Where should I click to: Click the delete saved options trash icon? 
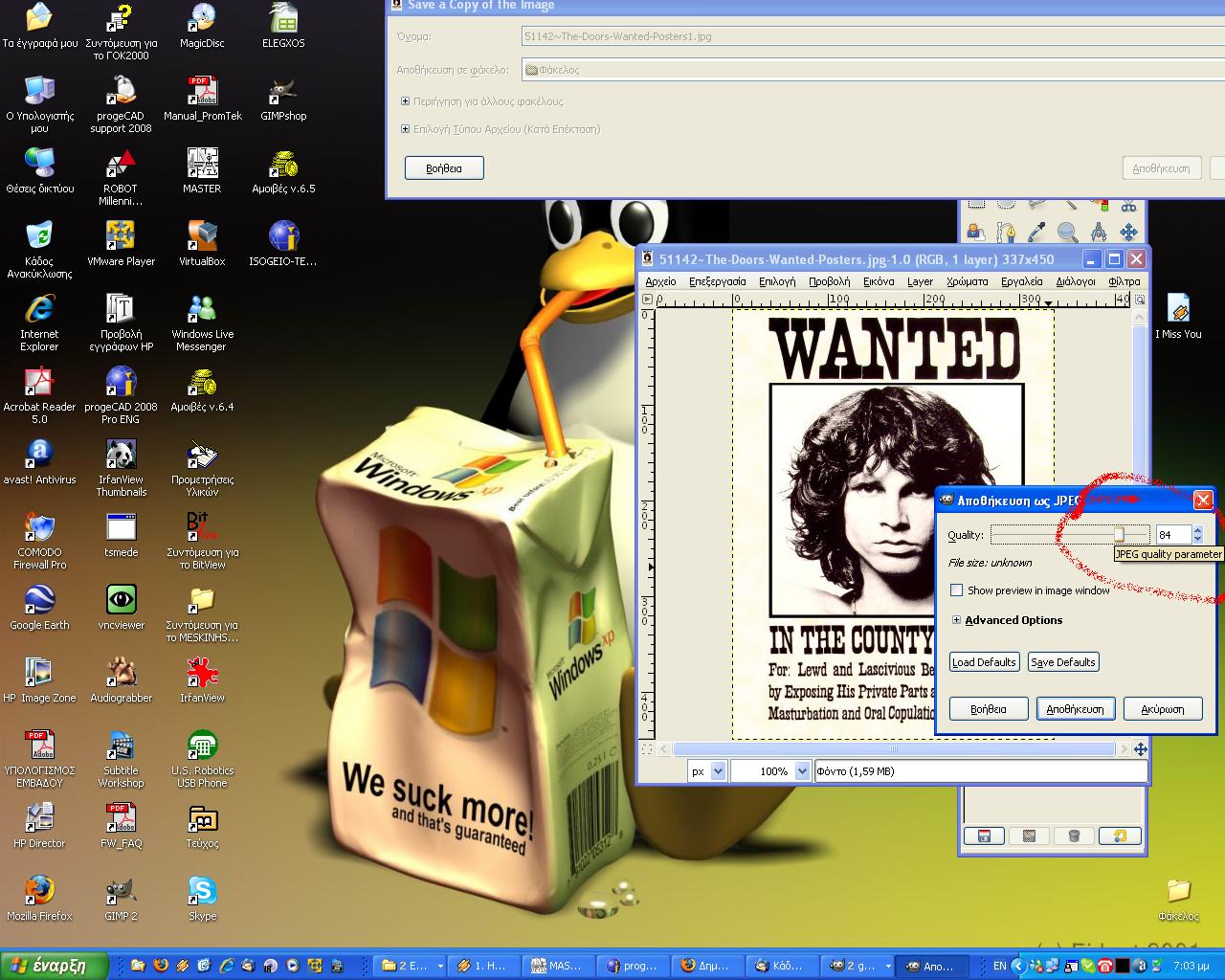(1074, 835)
